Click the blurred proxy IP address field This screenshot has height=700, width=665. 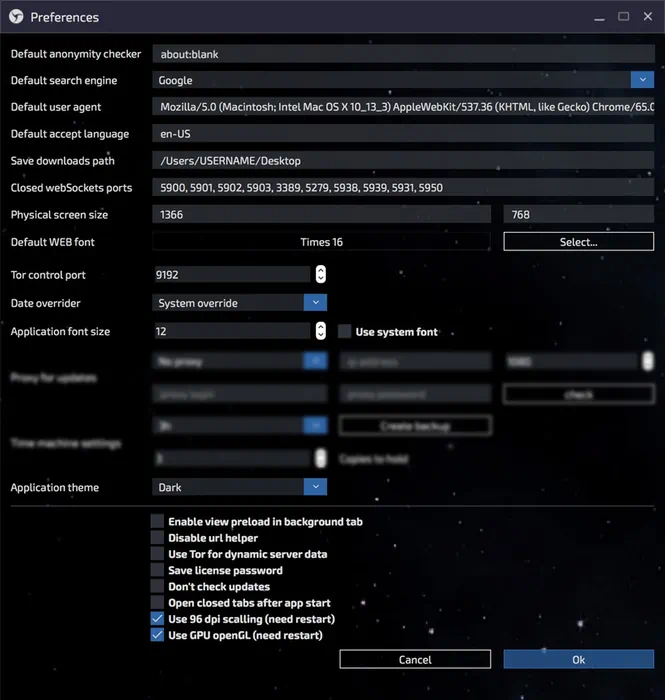tap(415, 362)
